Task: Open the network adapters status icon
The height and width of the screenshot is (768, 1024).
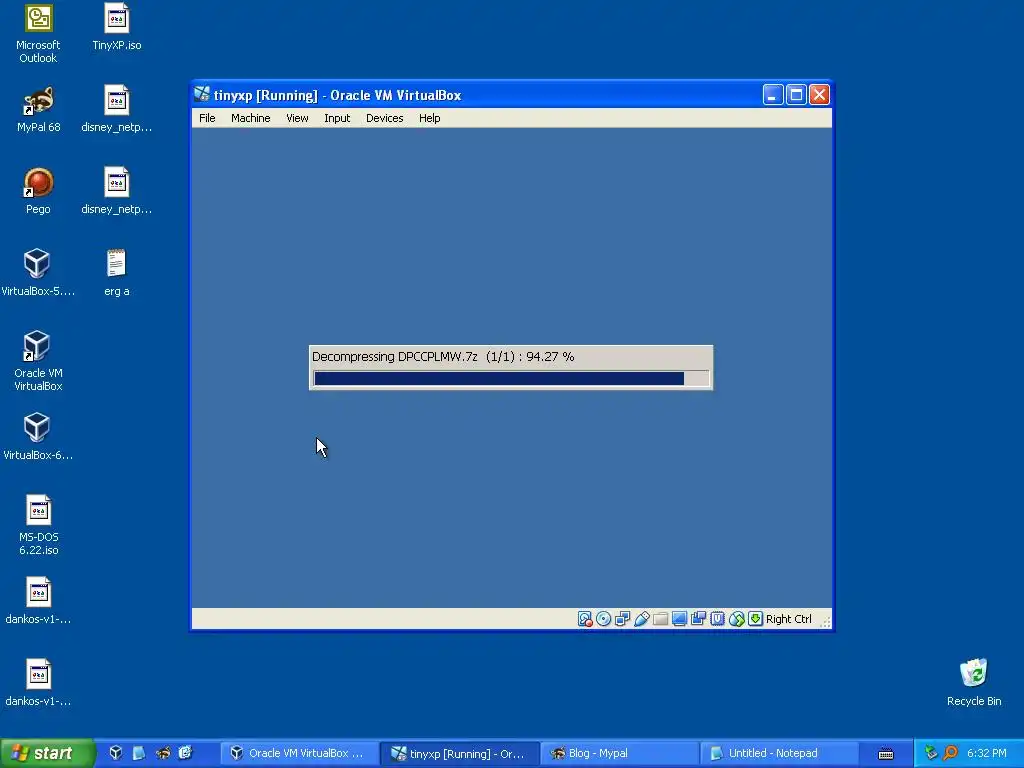Action: click(622, 619)
